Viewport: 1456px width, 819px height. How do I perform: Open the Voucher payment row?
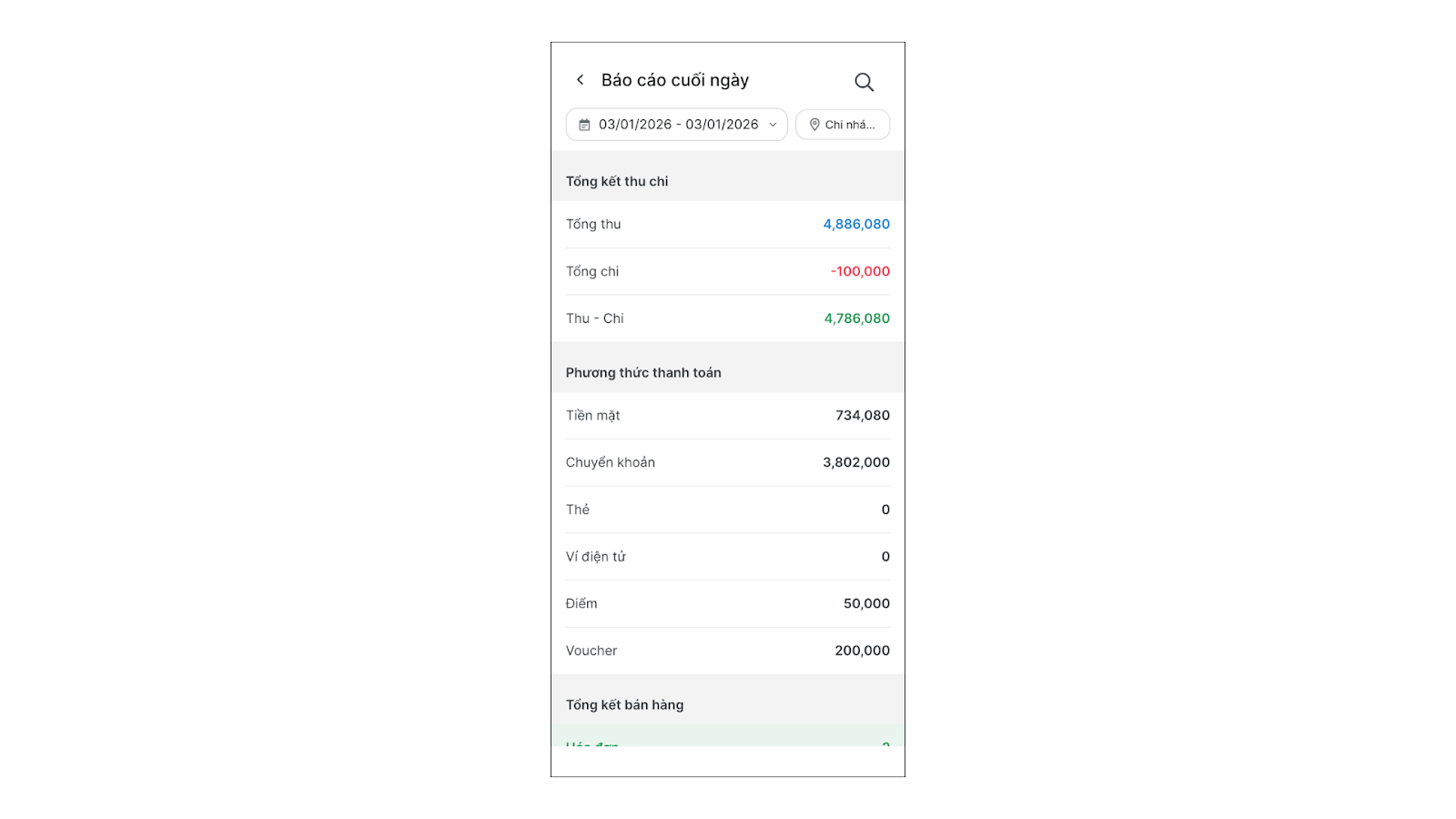click(x=727, y=651)
